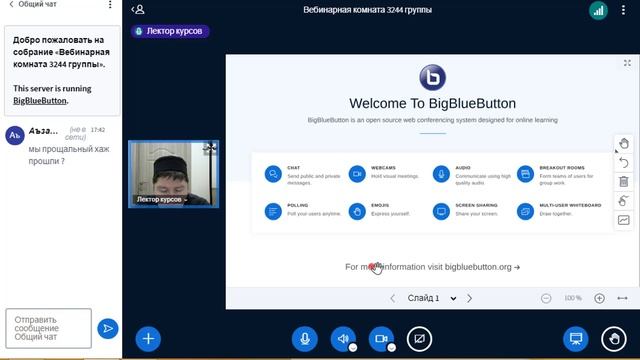Toggle palm rejection whiteboard tool

[624, 200]
